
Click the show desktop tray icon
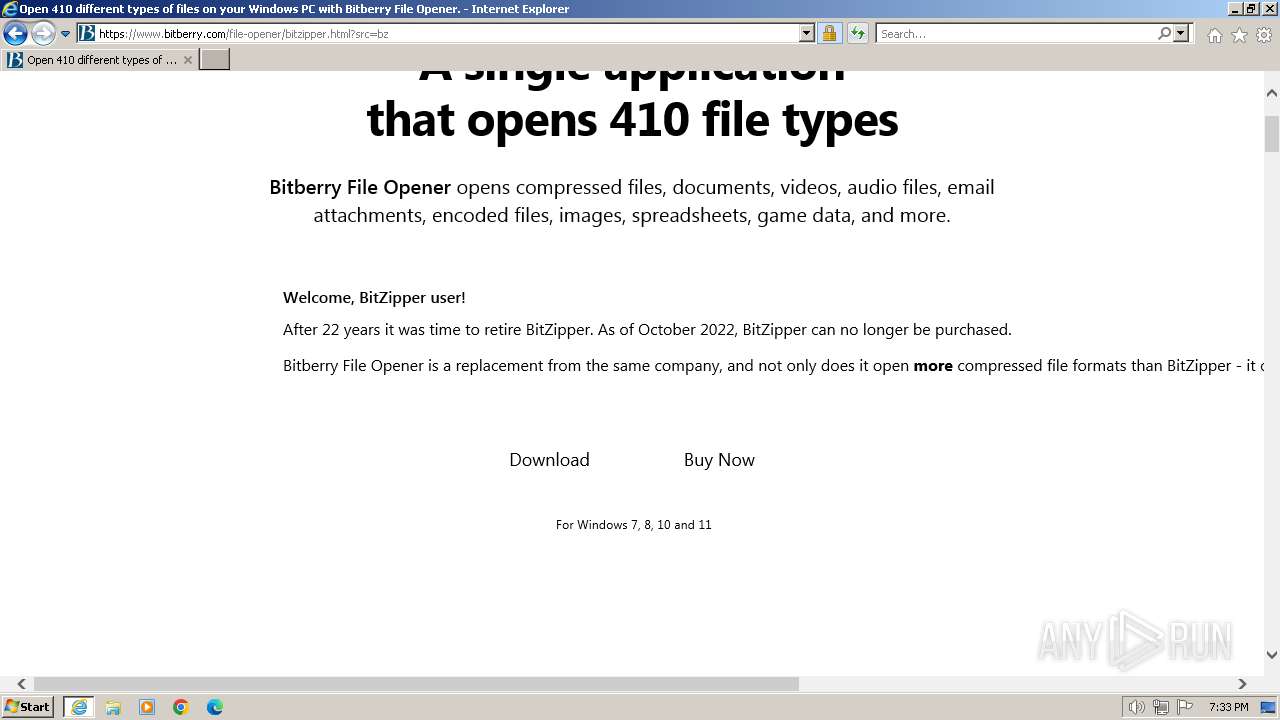(x=1268, y=707)
